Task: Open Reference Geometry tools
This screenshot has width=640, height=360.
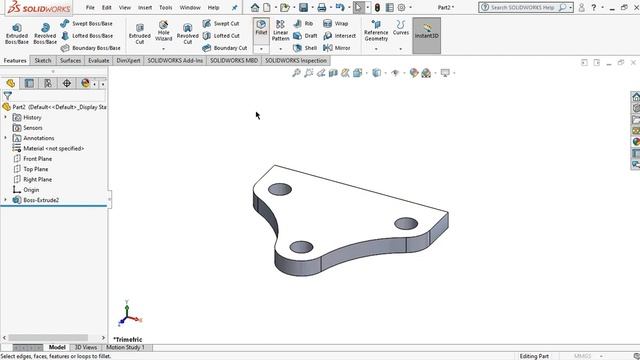Action: pos(376,30)
